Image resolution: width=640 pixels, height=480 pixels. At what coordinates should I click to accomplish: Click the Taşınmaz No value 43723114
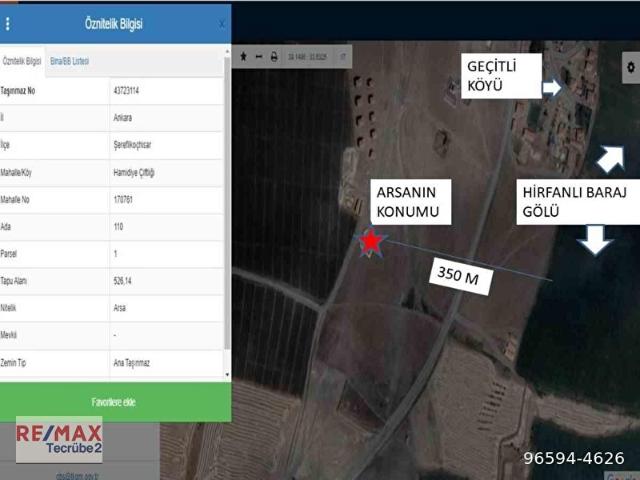(128, 90)
